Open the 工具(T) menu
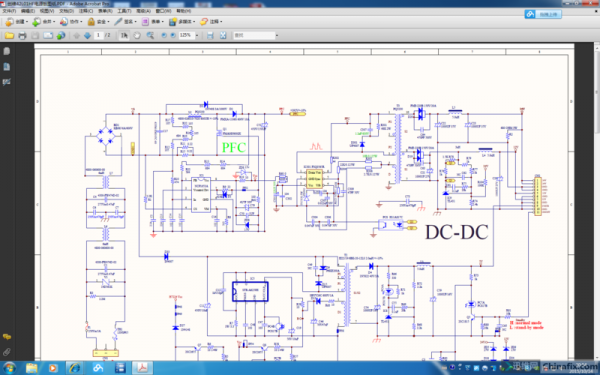 pos(124,11)
